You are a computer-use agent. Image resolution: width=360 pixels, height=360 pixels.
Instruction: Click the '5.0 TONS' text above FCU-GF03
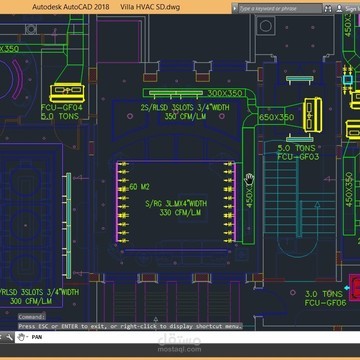296,148
